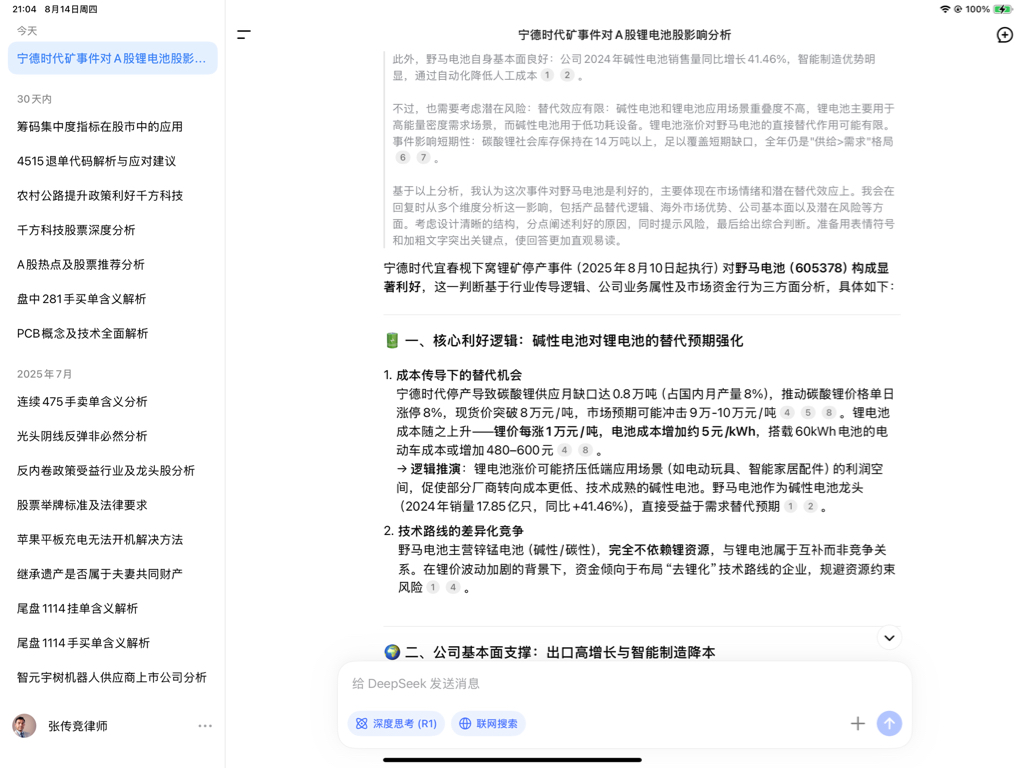Click the 21:04 clock in status bar

click(x=24, y=9)
